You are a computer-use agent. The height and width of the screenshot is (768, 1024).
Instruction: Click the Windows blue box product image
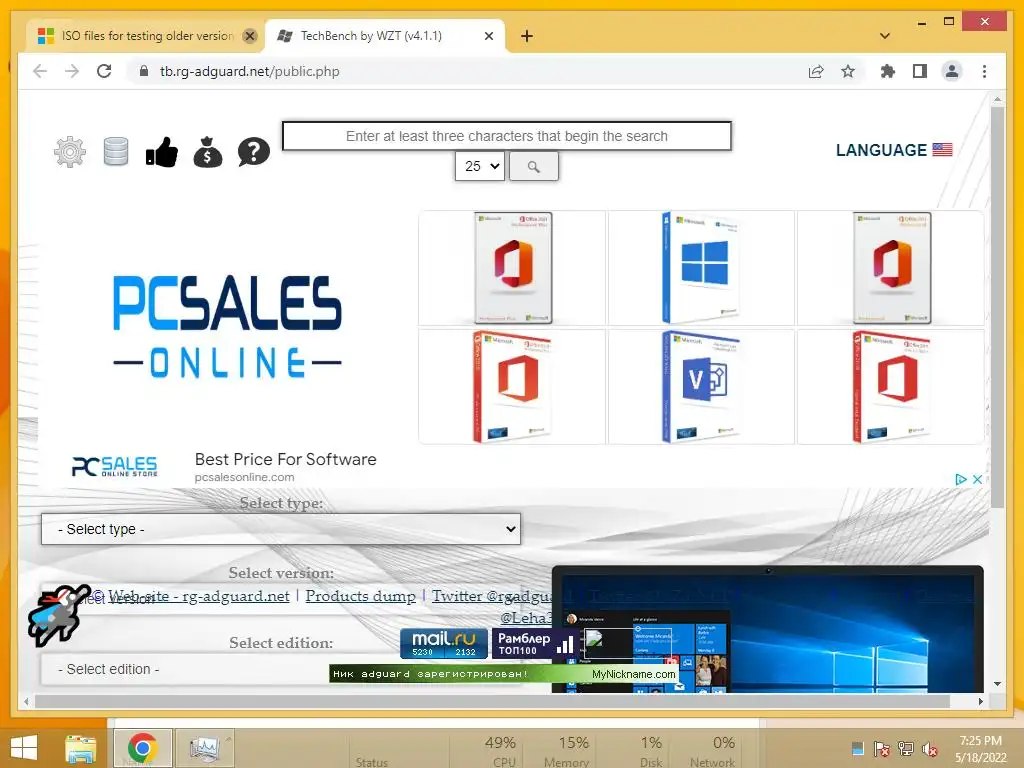701,268
